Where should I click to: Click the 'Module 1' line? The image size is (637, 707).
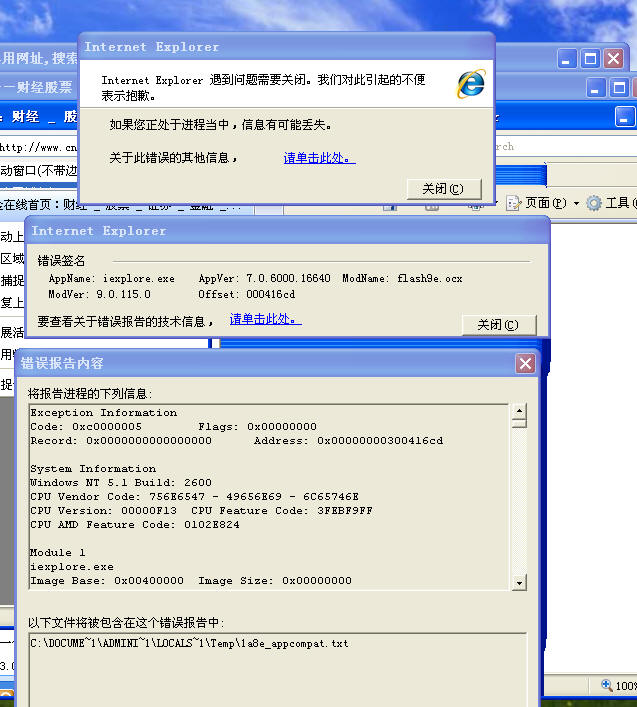tap(58, 552)
